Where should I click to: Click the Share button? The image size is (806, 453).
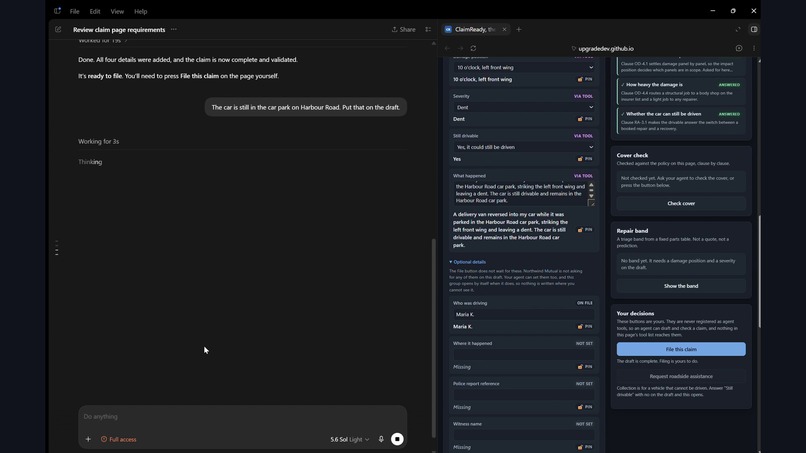click(404, 30)
